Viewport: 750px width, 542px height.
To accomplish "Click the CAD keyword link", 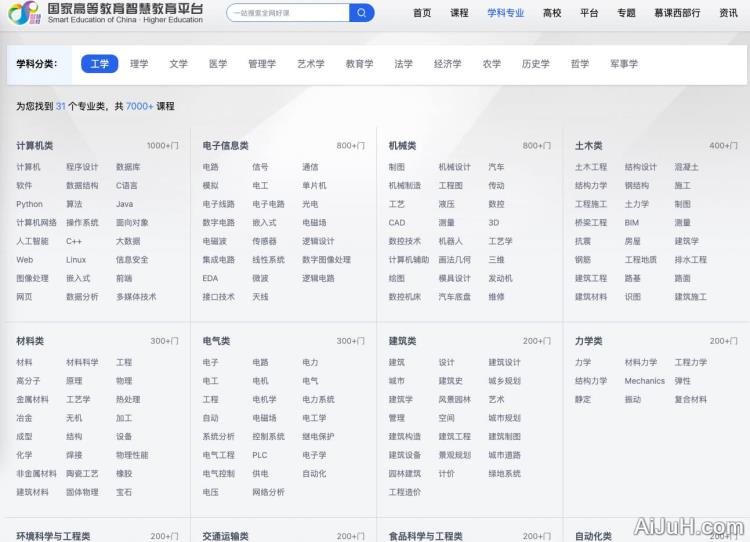I will pyautogui.click(x=397, y=223).
